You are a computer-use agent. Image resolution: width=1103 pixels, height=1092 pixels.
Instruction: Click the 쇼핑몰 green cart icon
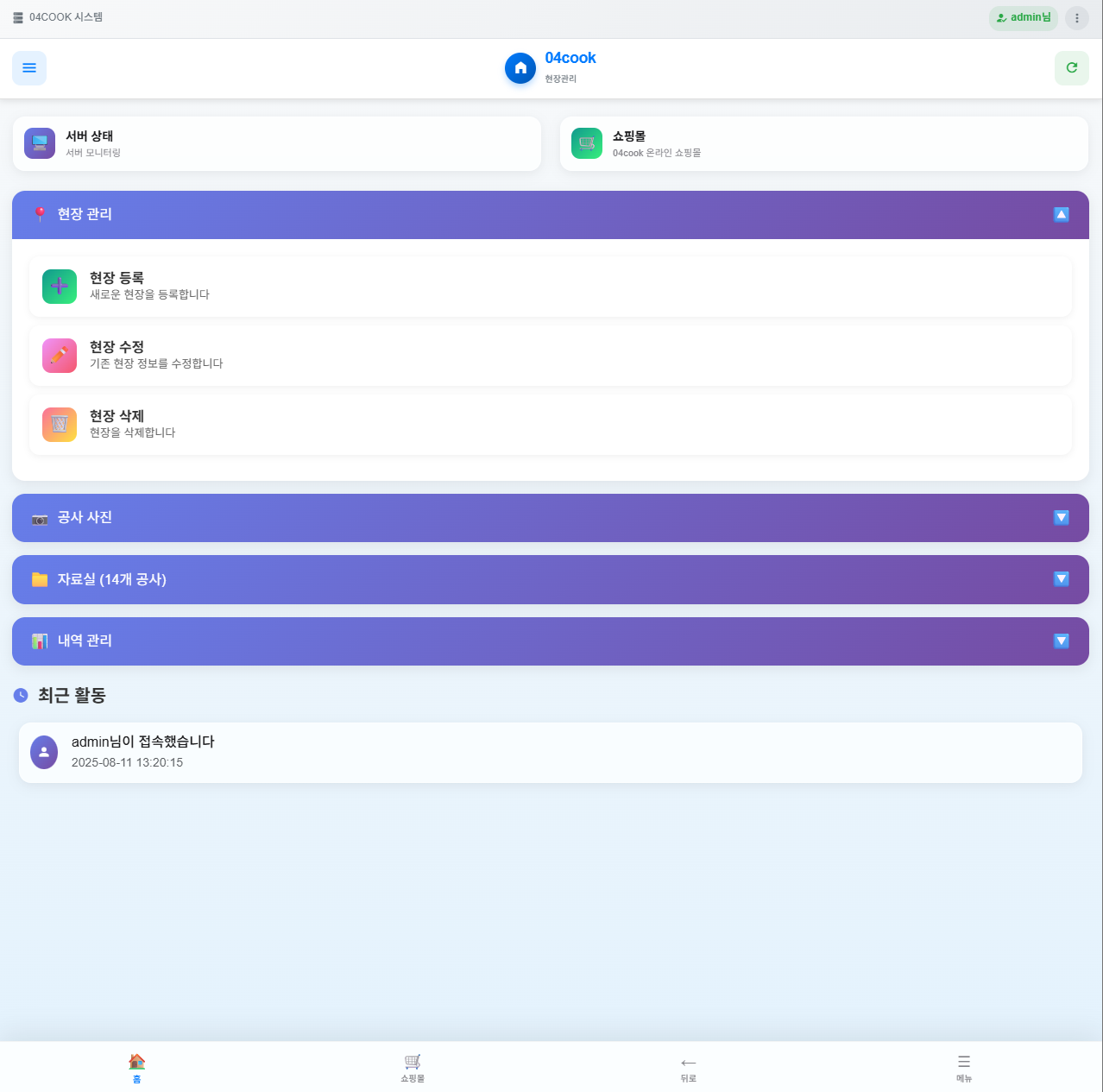587,143
